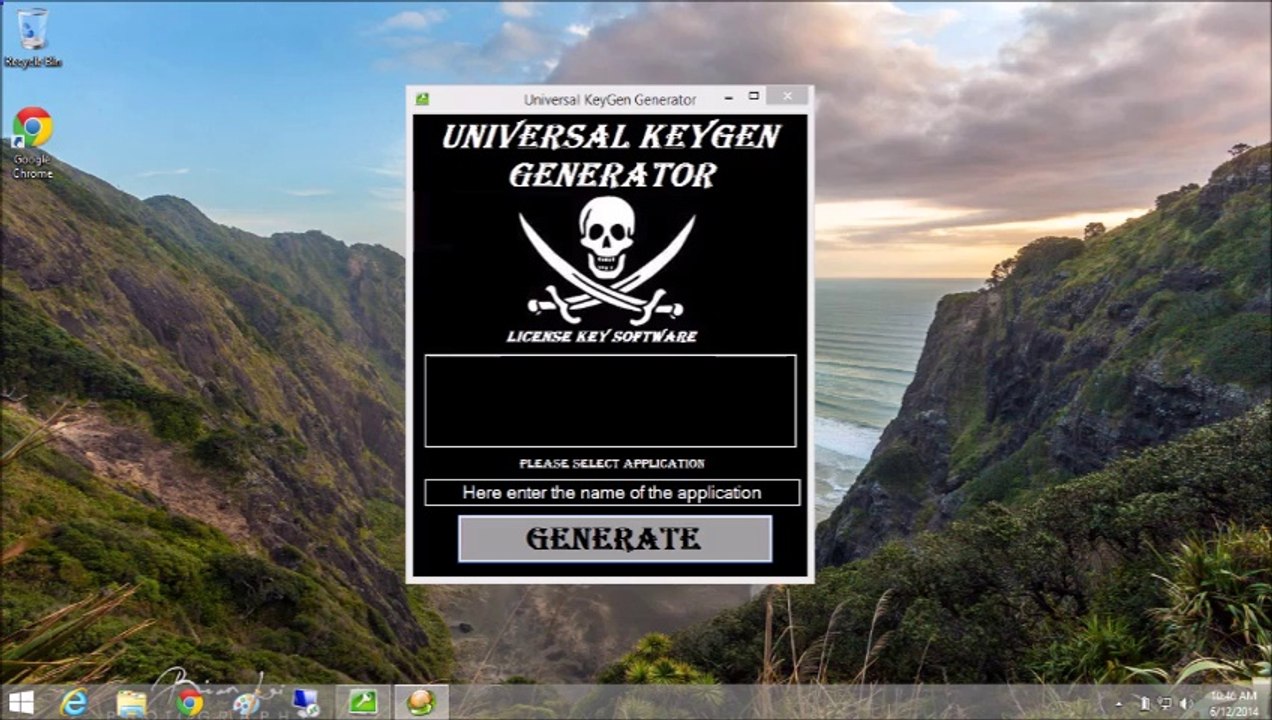Launch Internet Explorer from the taskbar
This screenshot has width=1272, height=720.
[74, 703]
